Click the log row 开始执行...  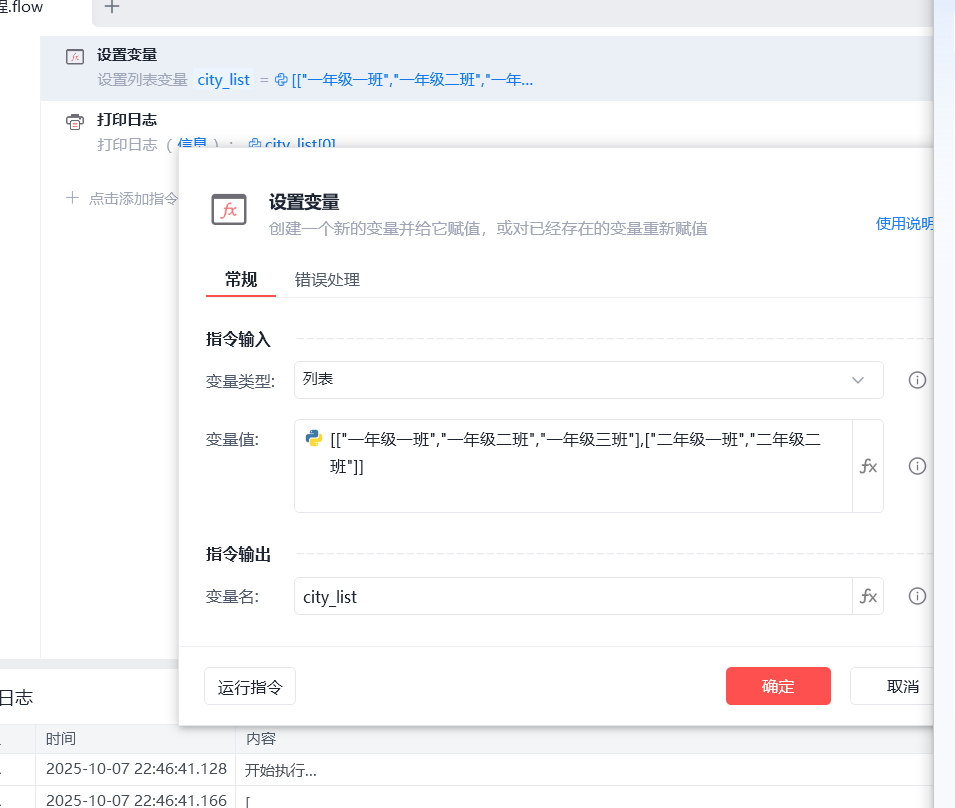point(467,770)
